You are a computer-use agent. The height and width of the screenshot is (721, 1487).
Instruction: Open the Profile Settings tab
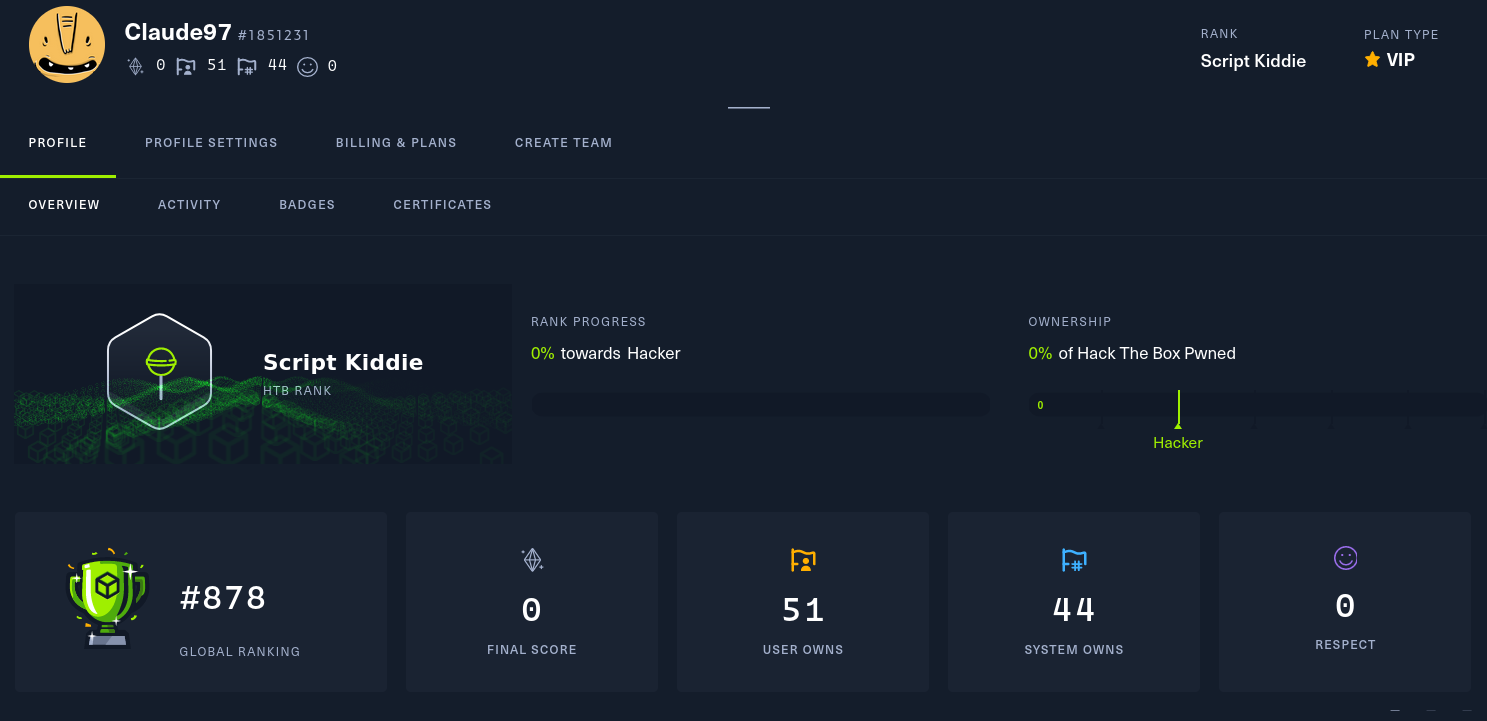click(x=211, y=143)
